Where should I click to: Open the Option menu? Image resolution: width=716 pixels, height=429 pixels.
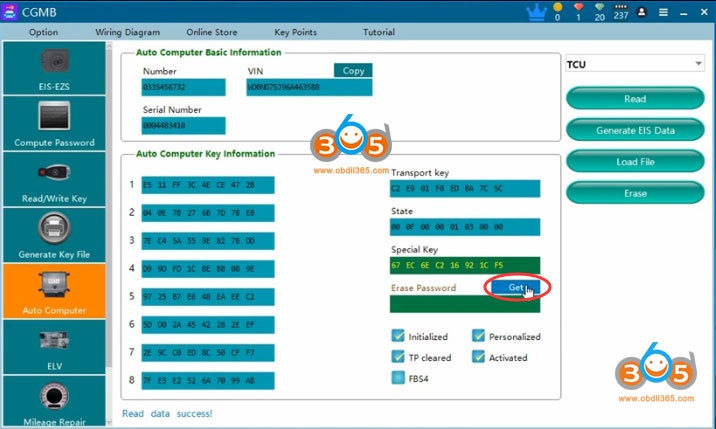coord(43,32)
